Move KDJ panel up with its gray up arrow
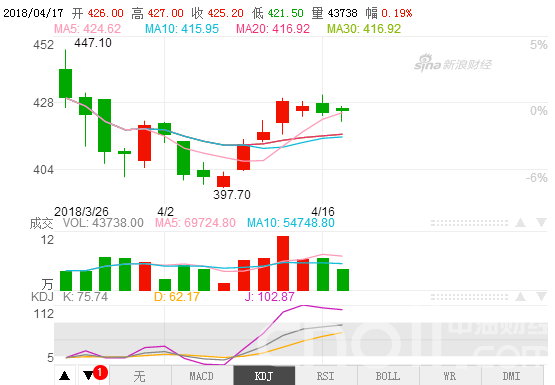 point(520,297)
